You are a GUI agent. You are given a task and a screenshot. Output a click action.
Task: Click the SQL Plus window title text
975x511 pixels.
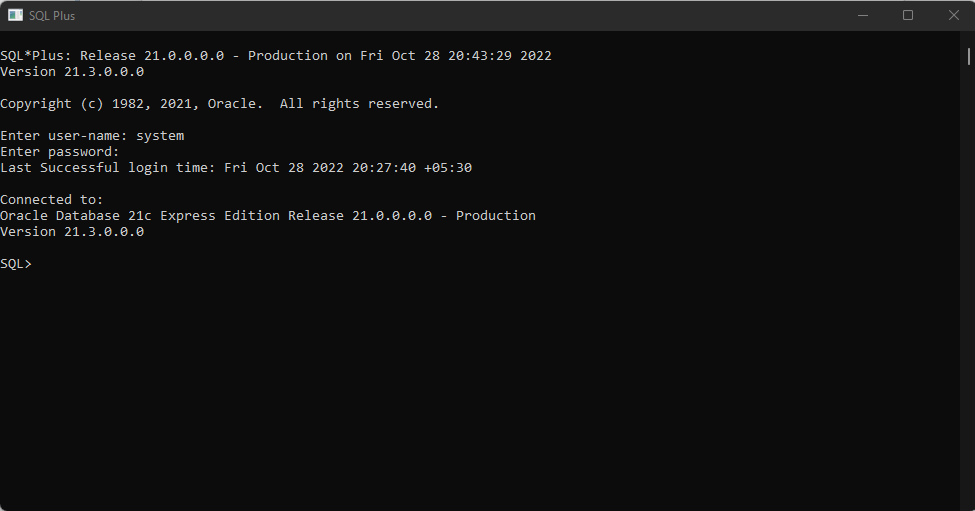(x=52, y=16)
